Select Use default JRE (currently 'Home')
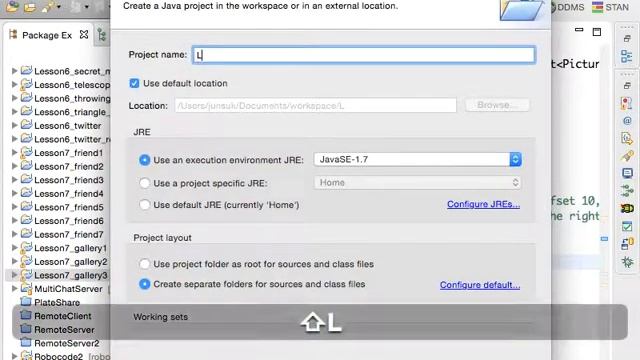Image resolution: width=640 pixels, height=360 pixels. pyautogui.click(x=144, y=204)
